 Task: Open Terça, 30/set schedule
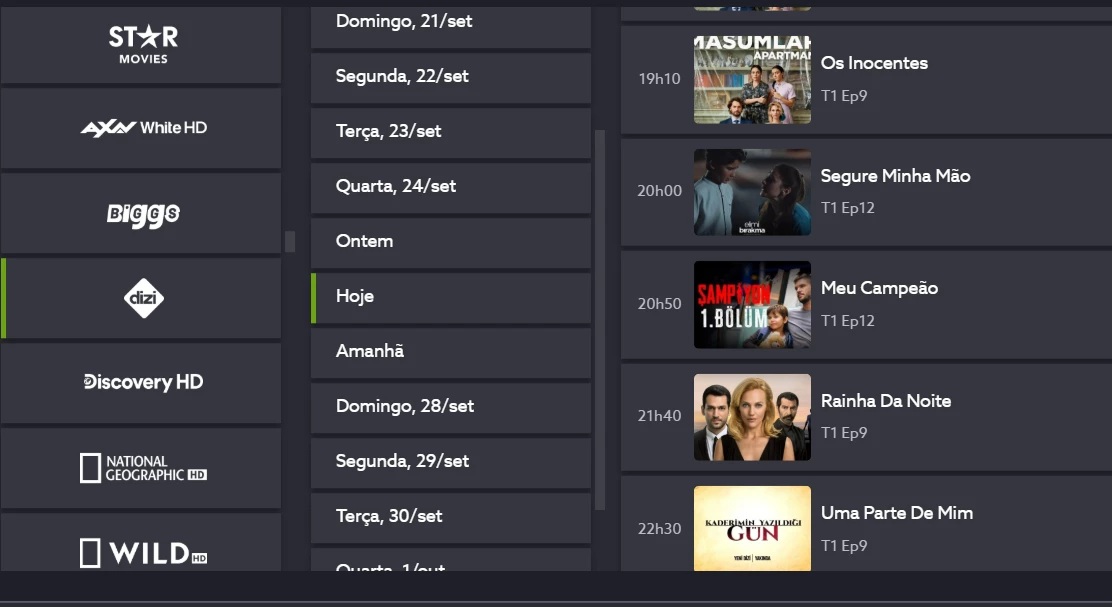coord(451,518)
